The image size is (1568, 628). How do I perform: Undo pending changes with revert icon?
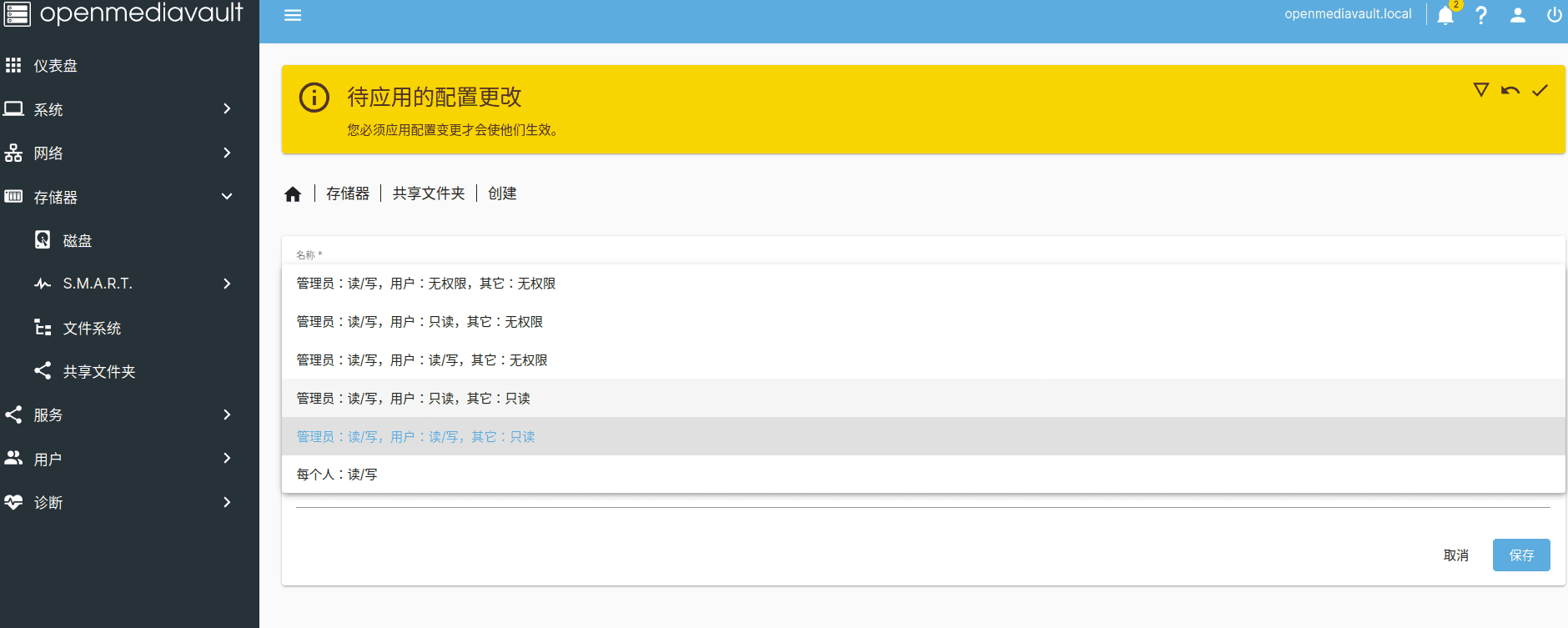click(x=1510, y=90)
